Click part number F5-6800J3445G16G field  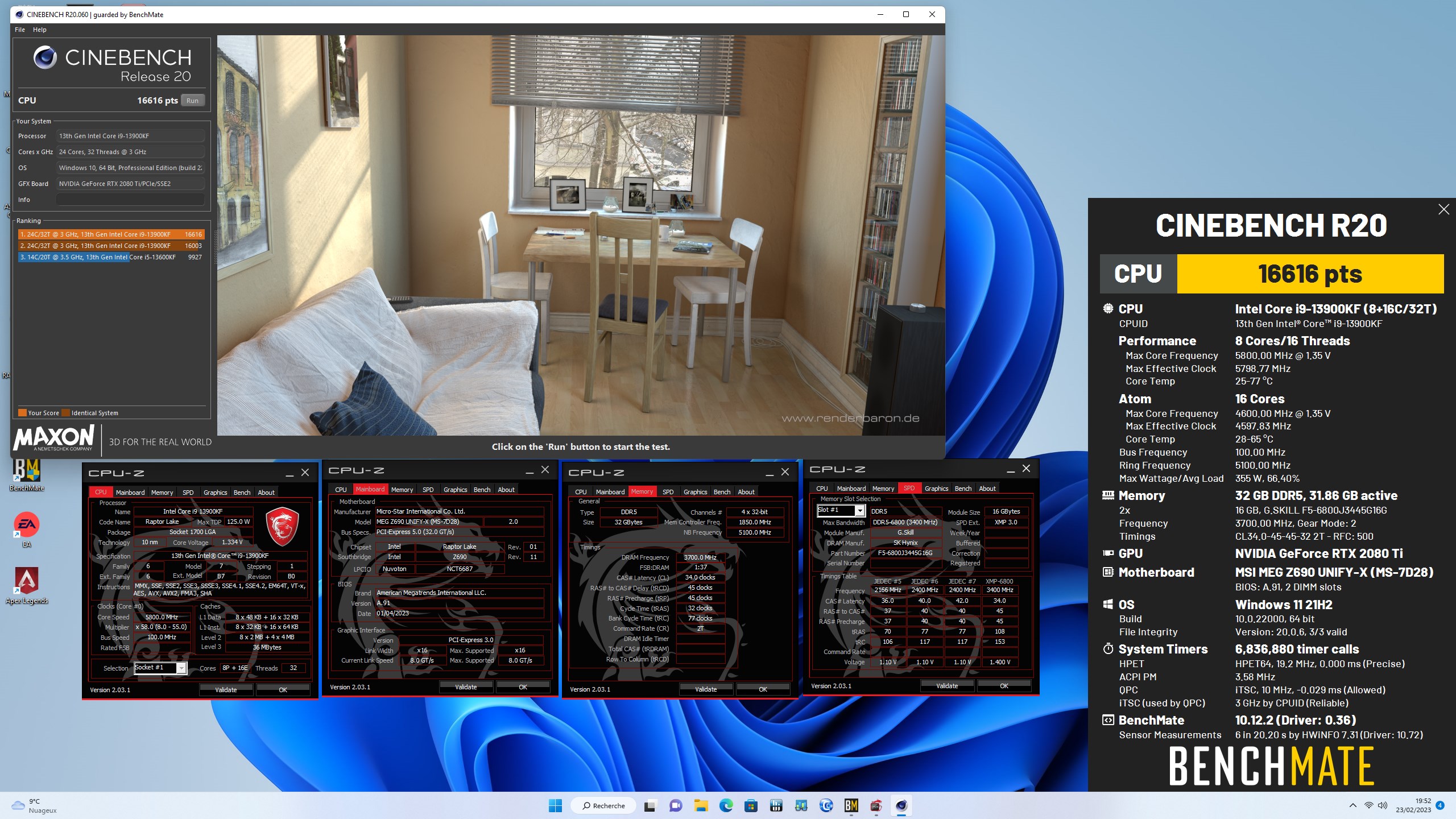coord(905,553)
